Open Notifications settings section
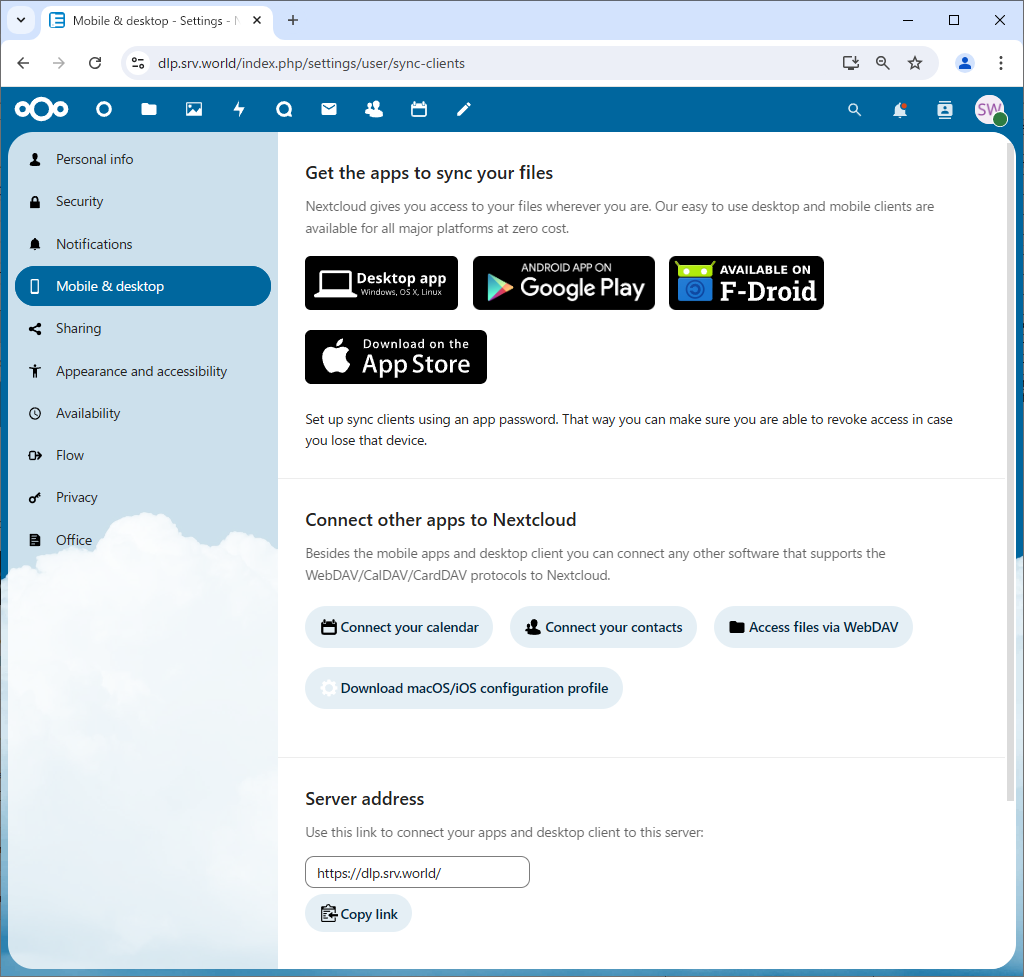The width and height of the screenshot is (1024, 977). [x=143, y=244]
